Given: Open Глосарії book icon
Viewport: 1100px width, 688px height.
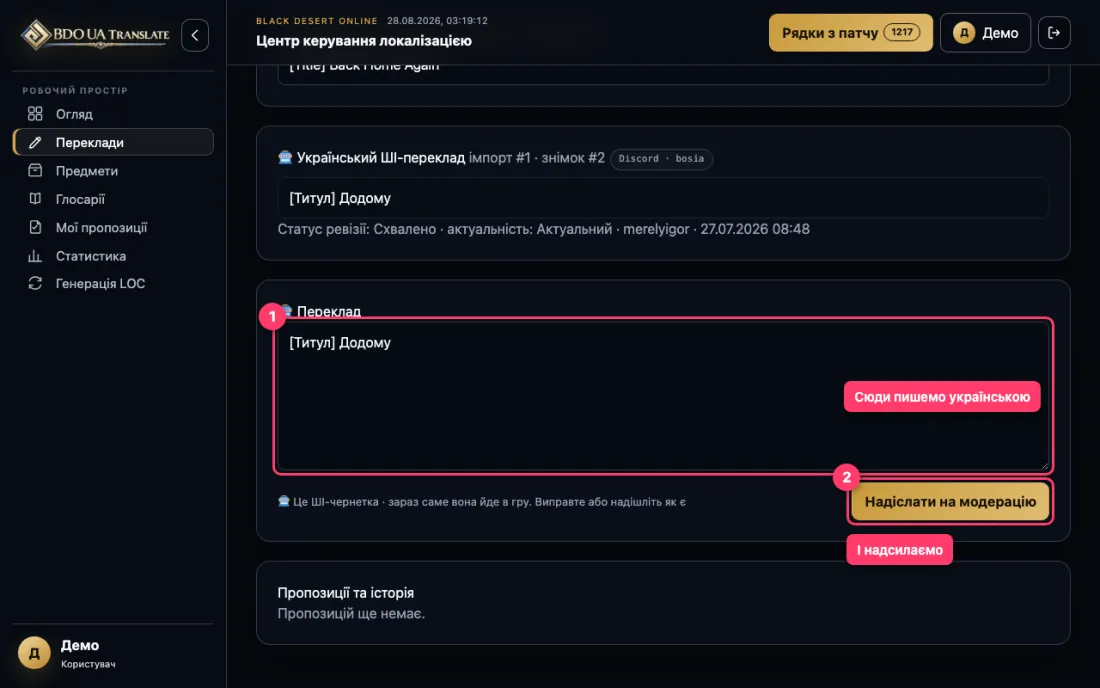Looking at the screenshot, I should 35,199.
